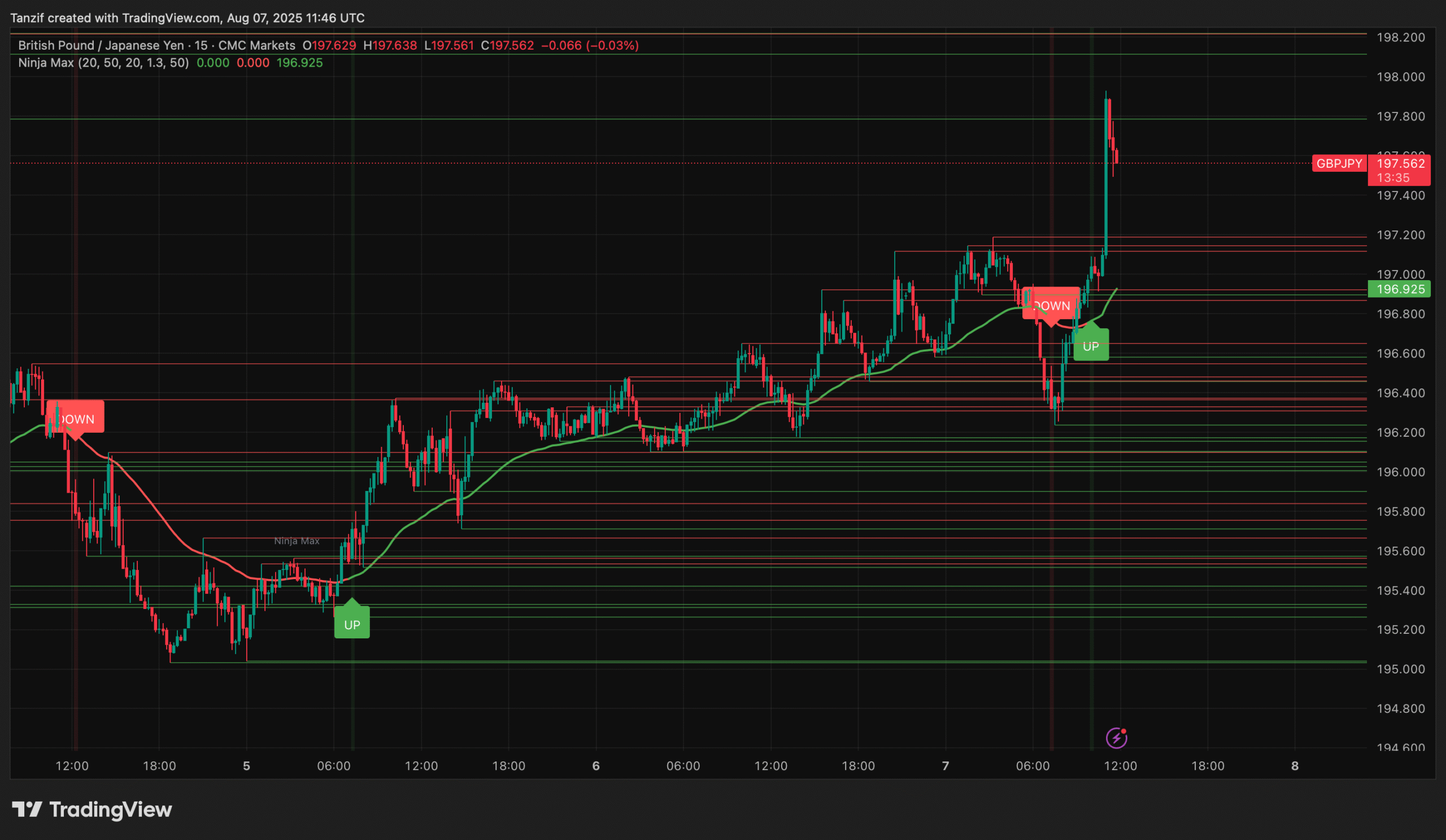Click the open value O197.629
Image resolution: width=1446 pixels, height=840 pixels.
[329, 45]
